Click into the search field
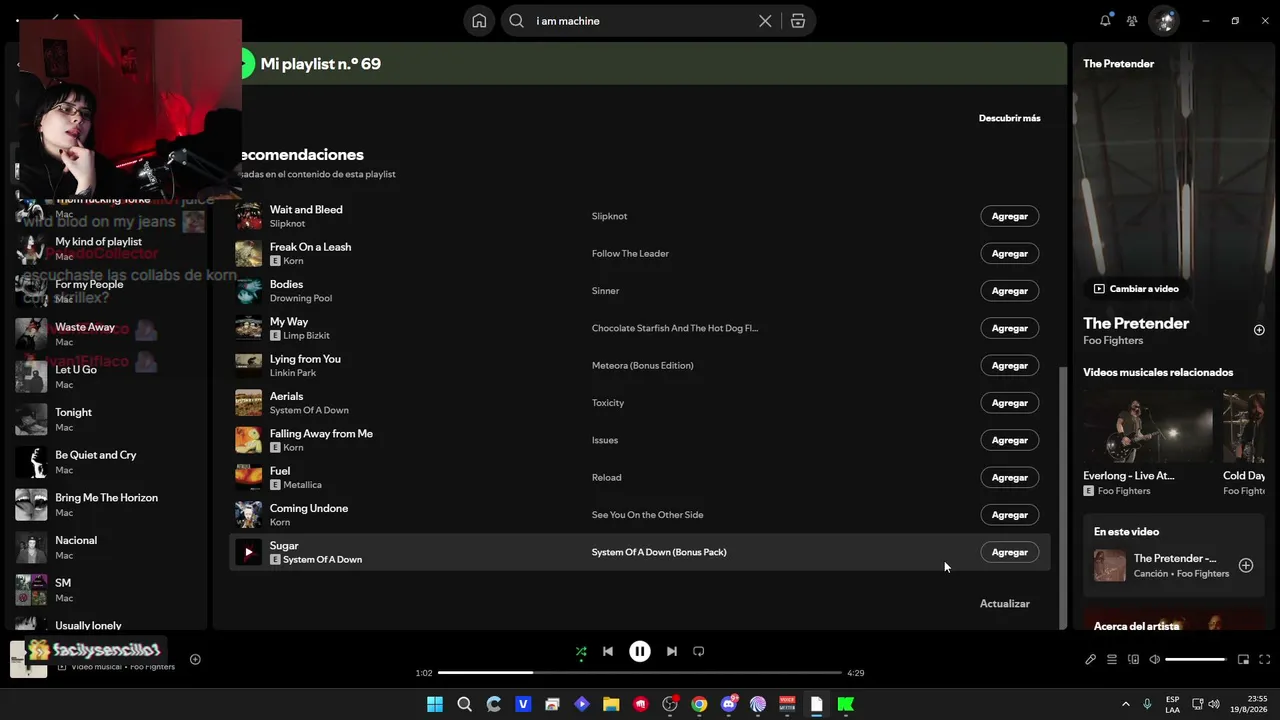 (640, 21)
